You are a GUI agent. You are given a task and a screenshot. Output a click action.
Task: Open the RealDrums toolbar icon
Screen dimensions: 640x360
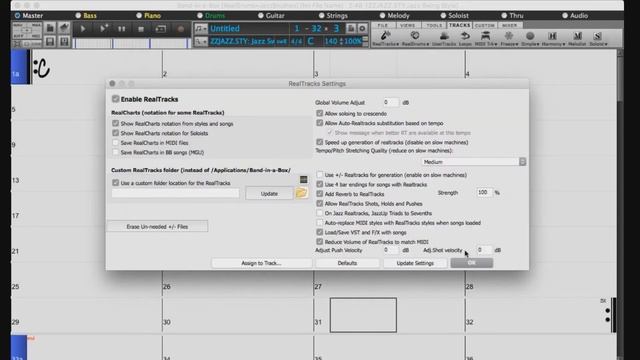pyautogui.click(x=415, y=38)
